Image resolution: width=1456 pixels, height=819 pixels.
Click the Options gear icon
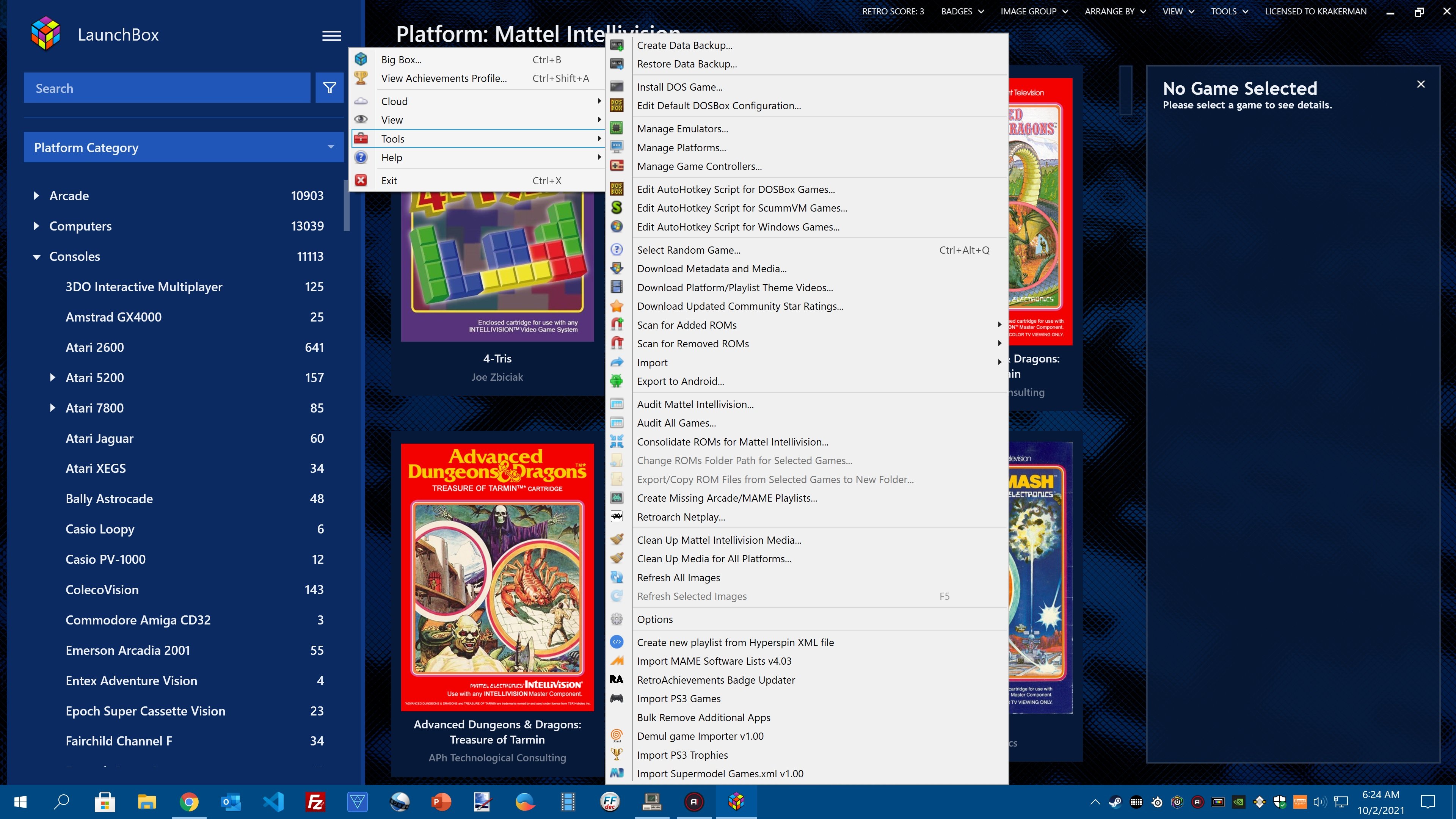(617, 619)
